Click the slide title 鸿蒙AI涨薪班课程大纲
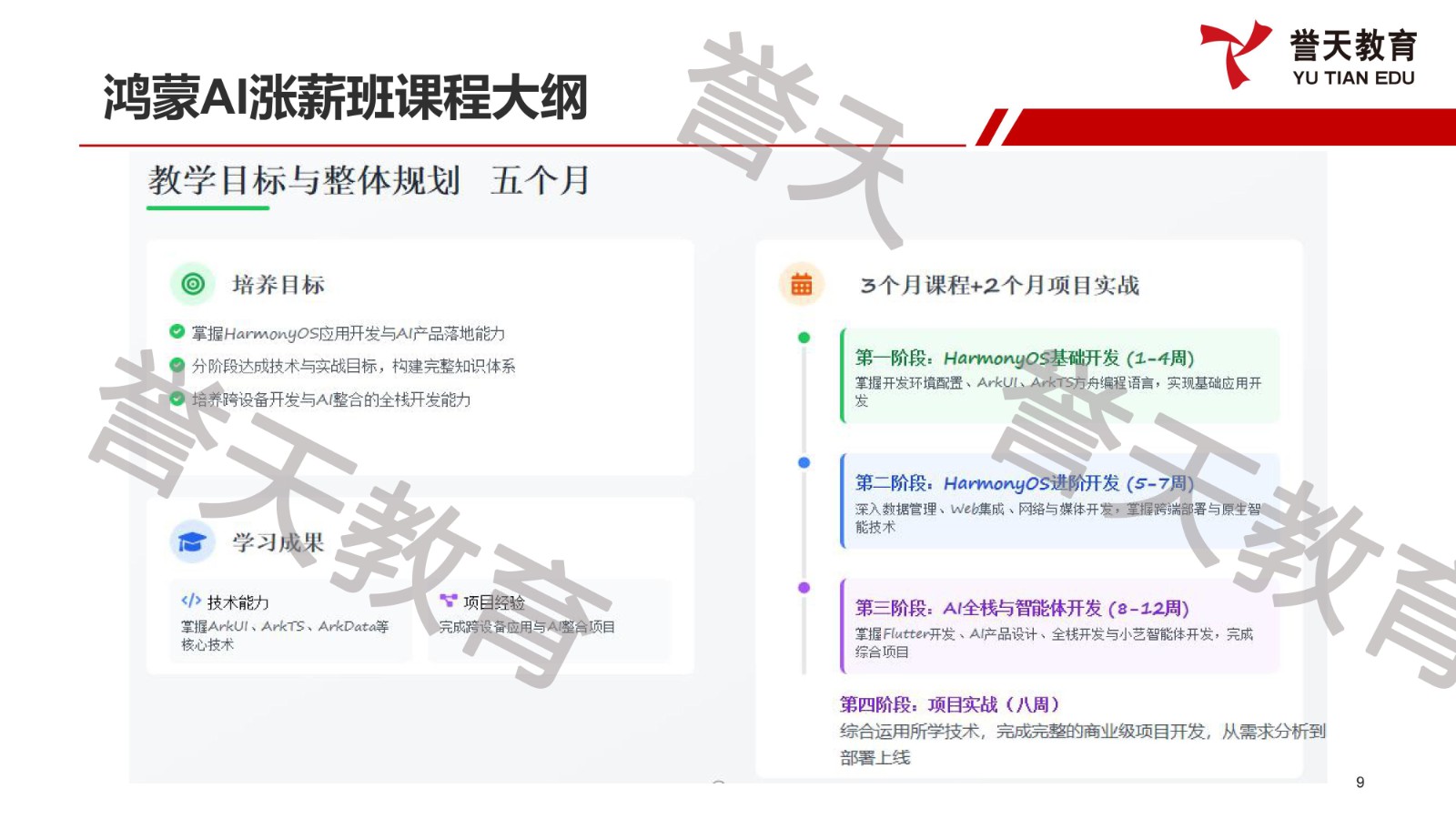This screenshot has height=819, width=1456. point(345,97)
